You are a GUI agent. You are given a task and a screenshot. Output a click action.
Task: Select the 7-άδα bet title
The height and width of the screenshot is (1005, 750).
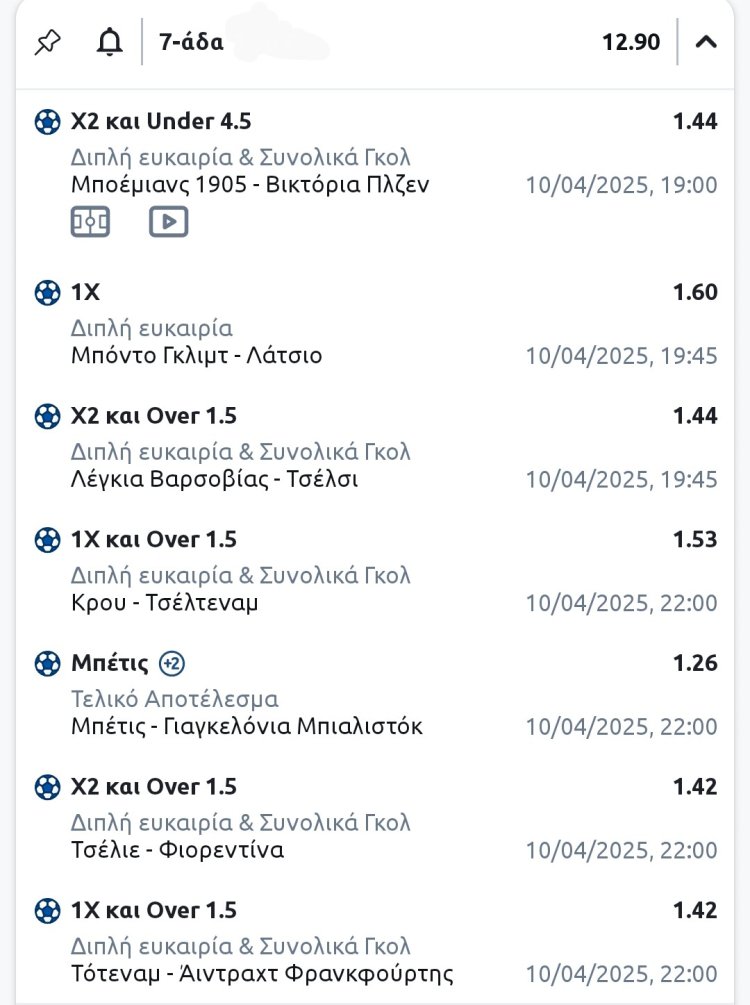191,42
